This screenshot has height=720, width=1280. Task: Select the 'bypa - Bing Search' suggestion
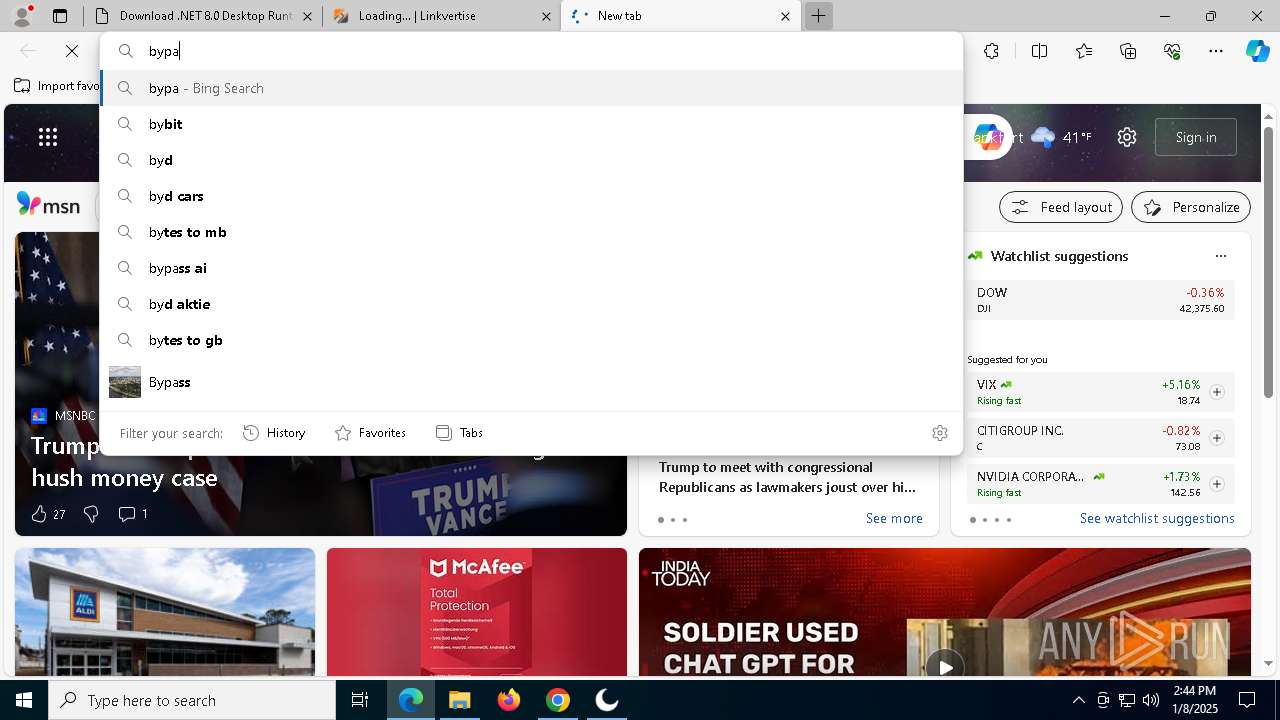[x=531, y=88]
